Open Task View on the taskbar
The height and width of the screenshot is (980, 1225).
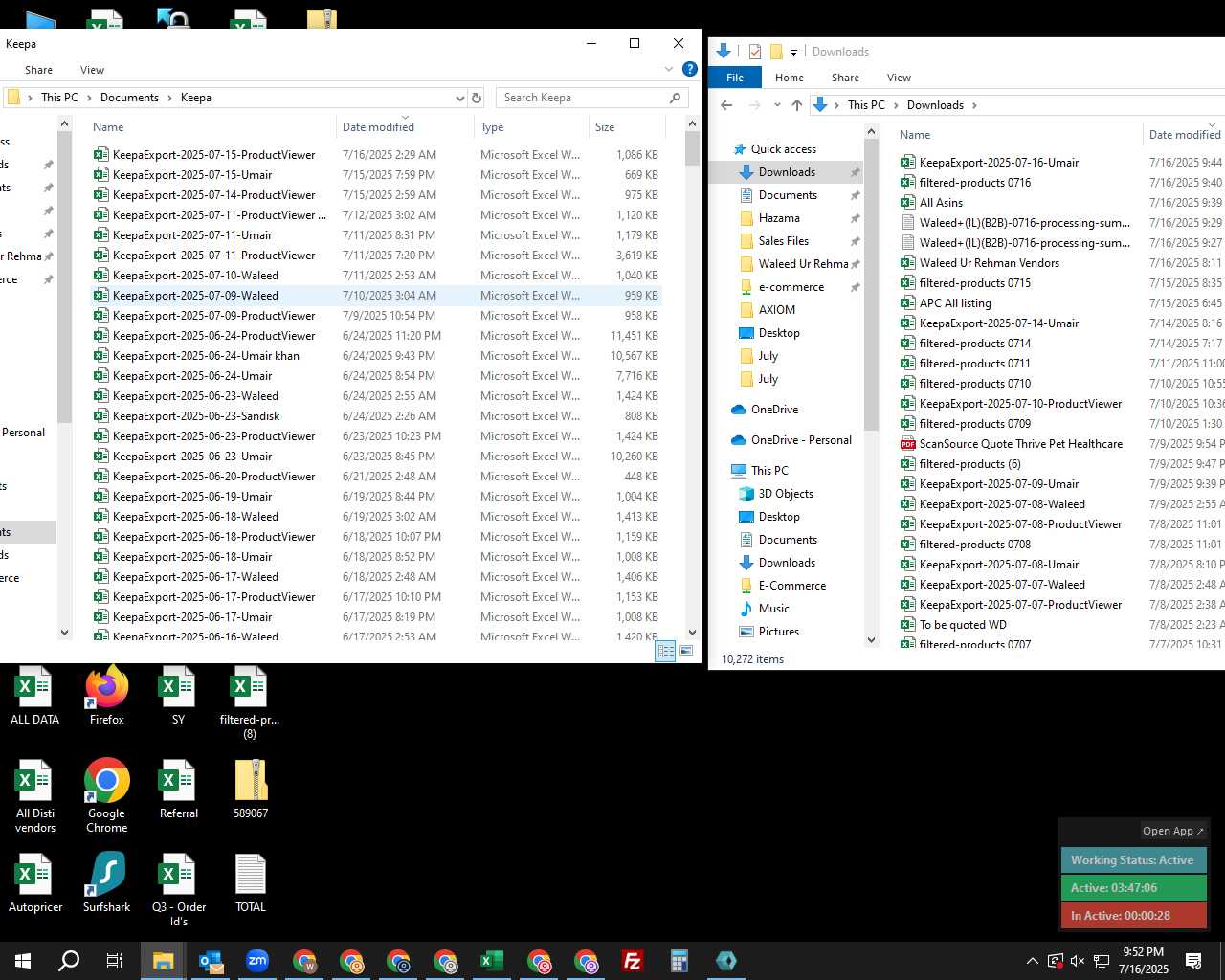(115, 961)
